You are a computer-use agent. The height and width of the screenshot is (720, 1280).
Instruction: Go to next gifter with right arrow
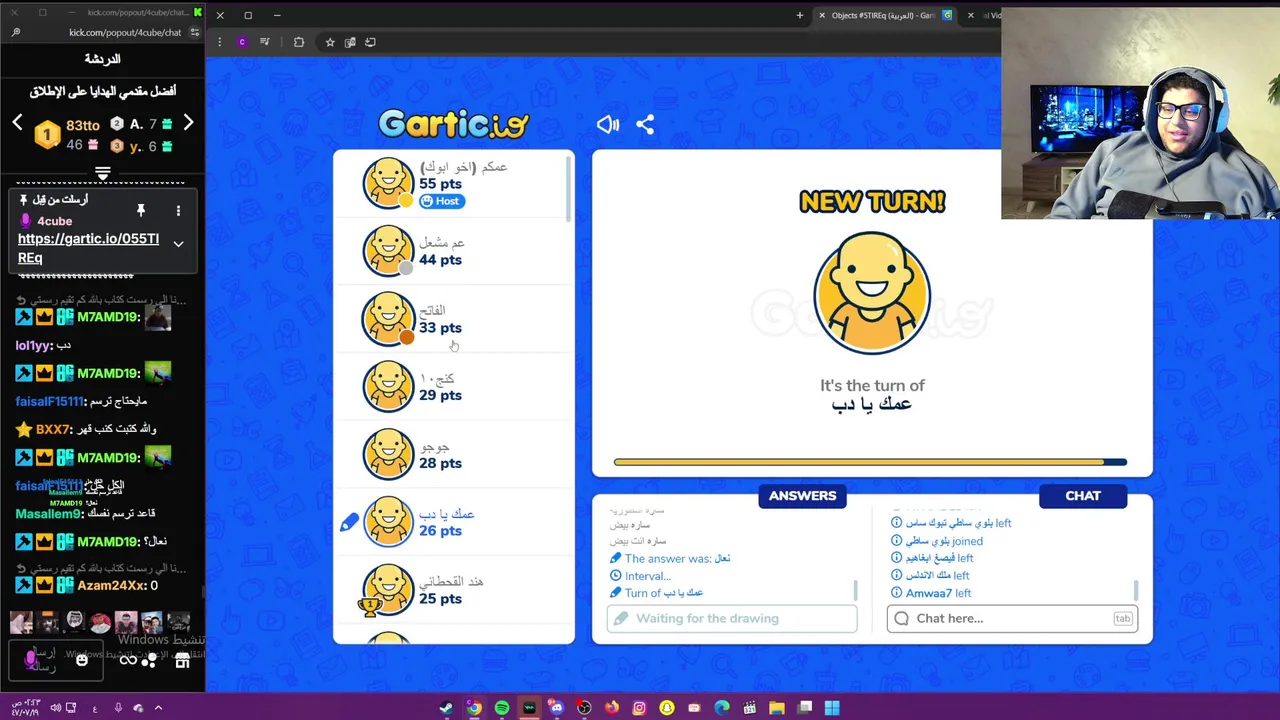[188, 123]
